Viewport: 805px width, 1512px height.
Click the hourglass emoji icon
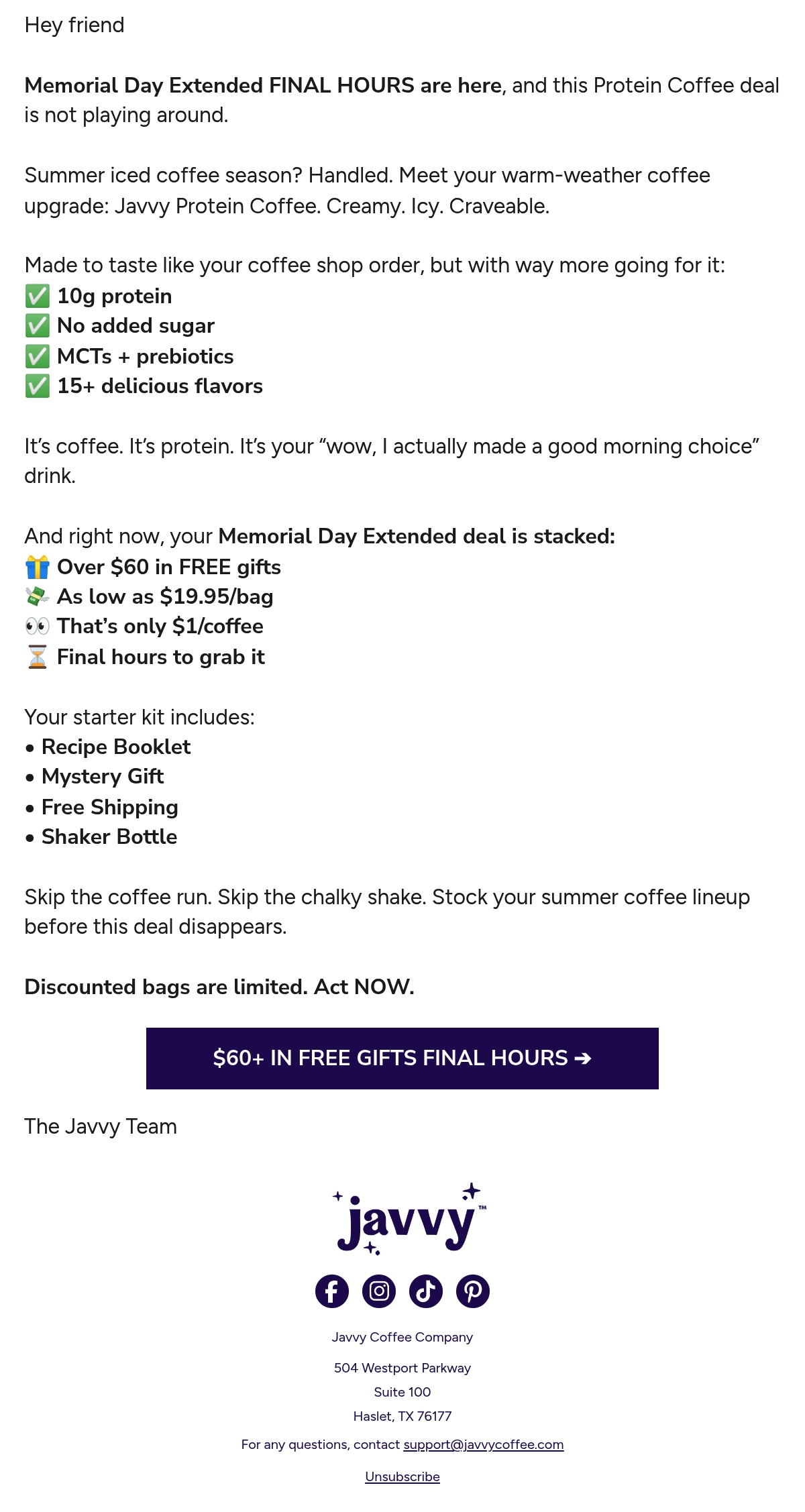38,657
